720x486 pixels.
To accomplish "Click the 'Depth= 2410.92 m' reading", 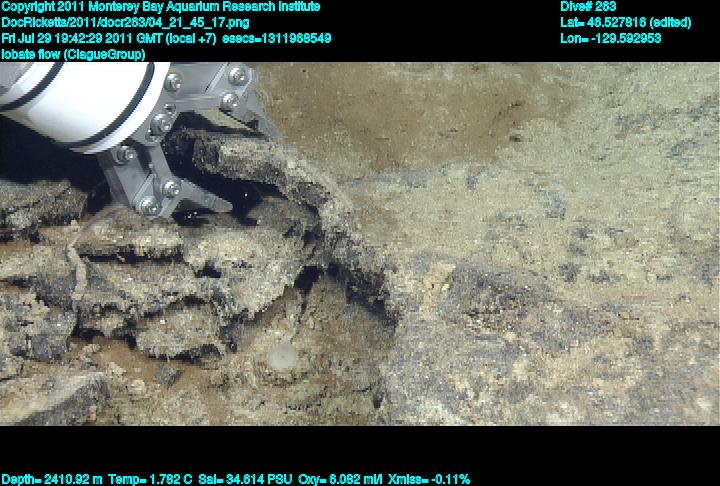I will [51, 480].
